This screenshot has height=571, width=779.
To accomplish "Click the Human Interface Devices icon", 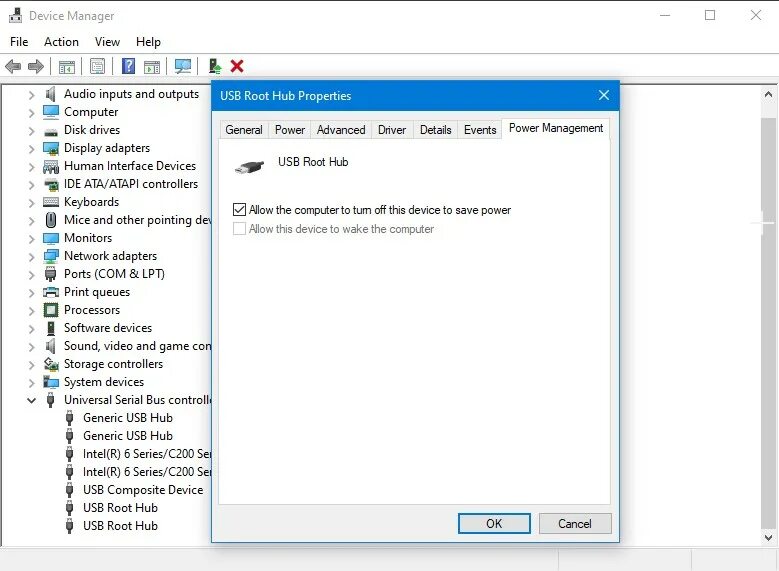I will click(x=51, y=166).
